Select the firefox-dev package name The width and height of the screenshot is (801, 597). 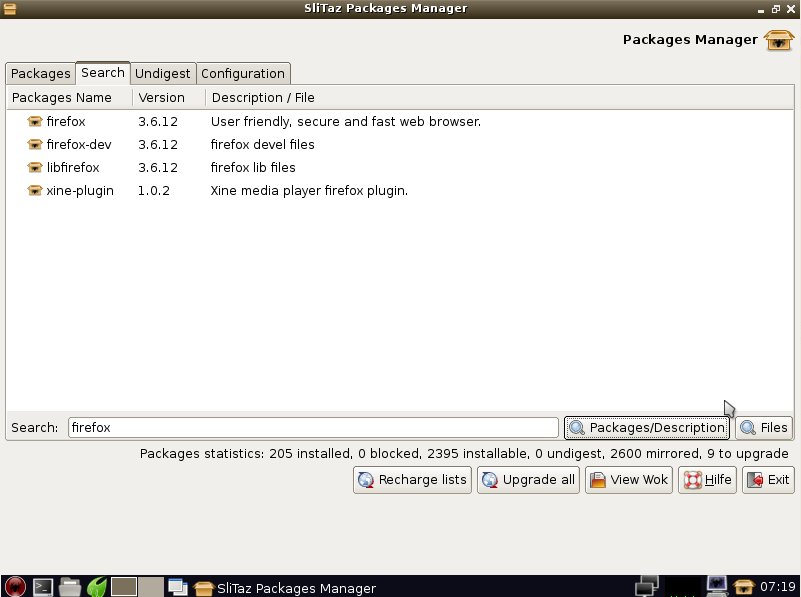point(79,145)
